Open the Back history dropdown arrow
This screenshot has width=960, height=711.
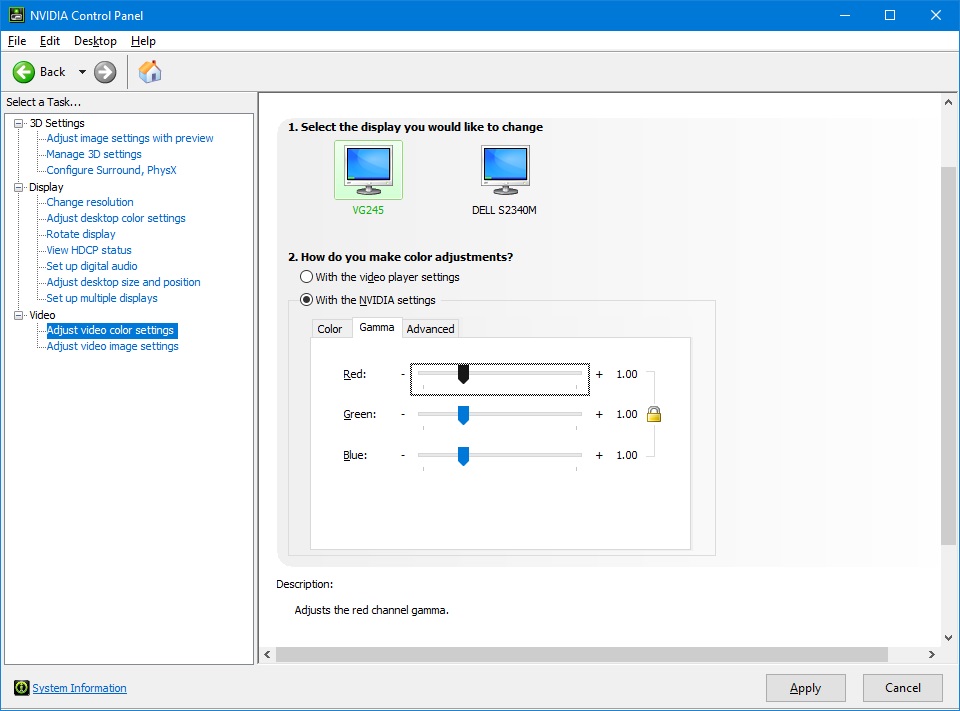[82, 72]
